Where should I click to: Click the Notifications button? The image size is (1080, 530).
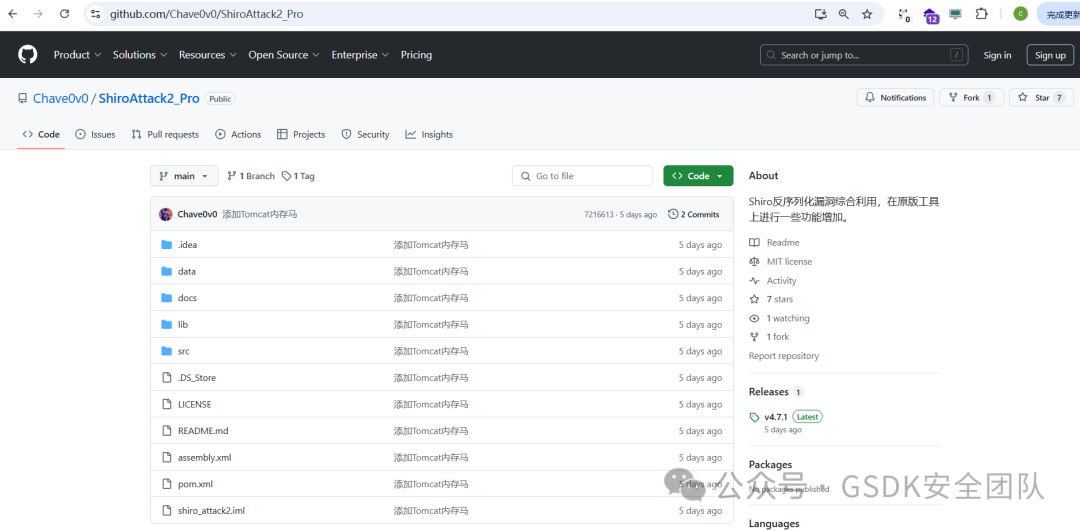tap(895, 98)
